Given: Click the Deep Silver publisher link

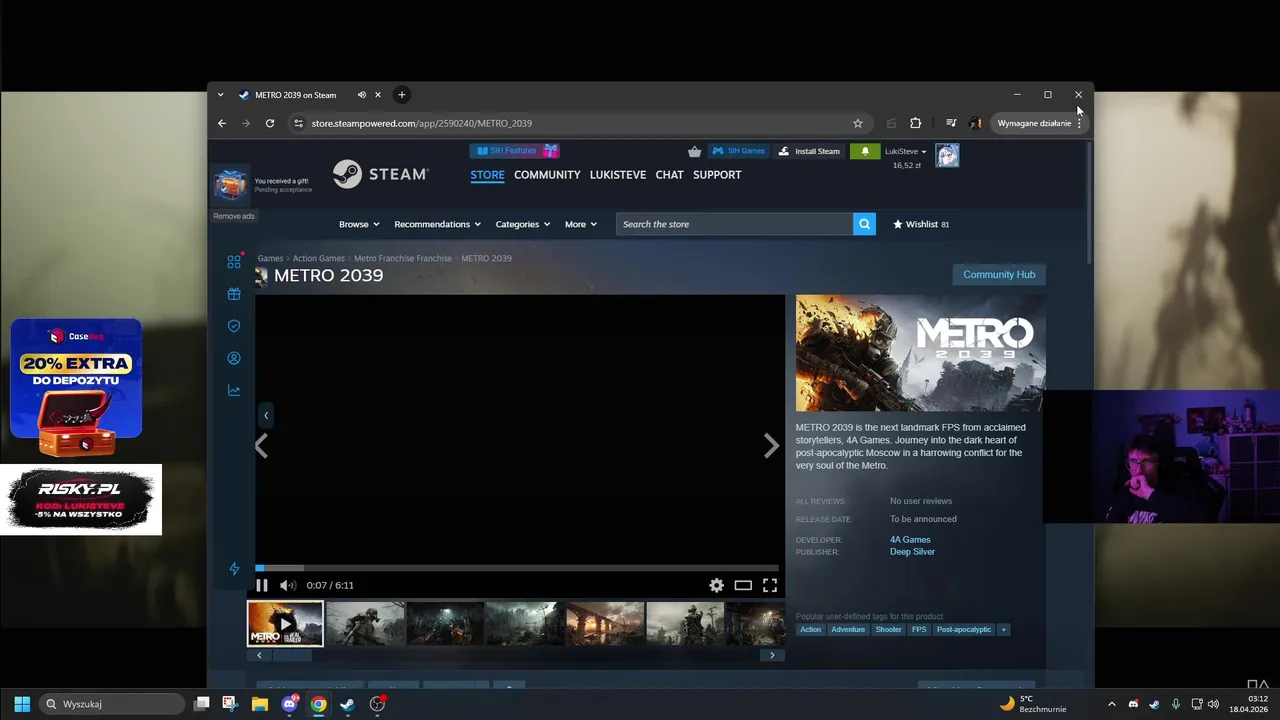Looking at the screenshot, I should click(x=912, y=552).
